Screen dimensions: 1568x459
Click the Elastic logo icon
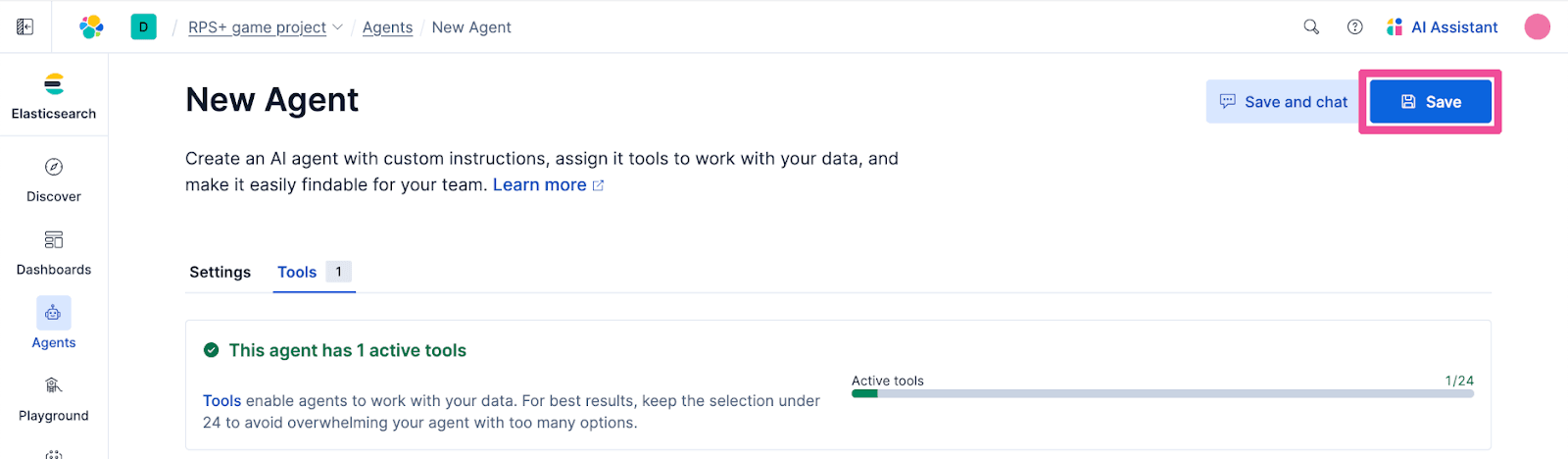[x=91, y=27]
